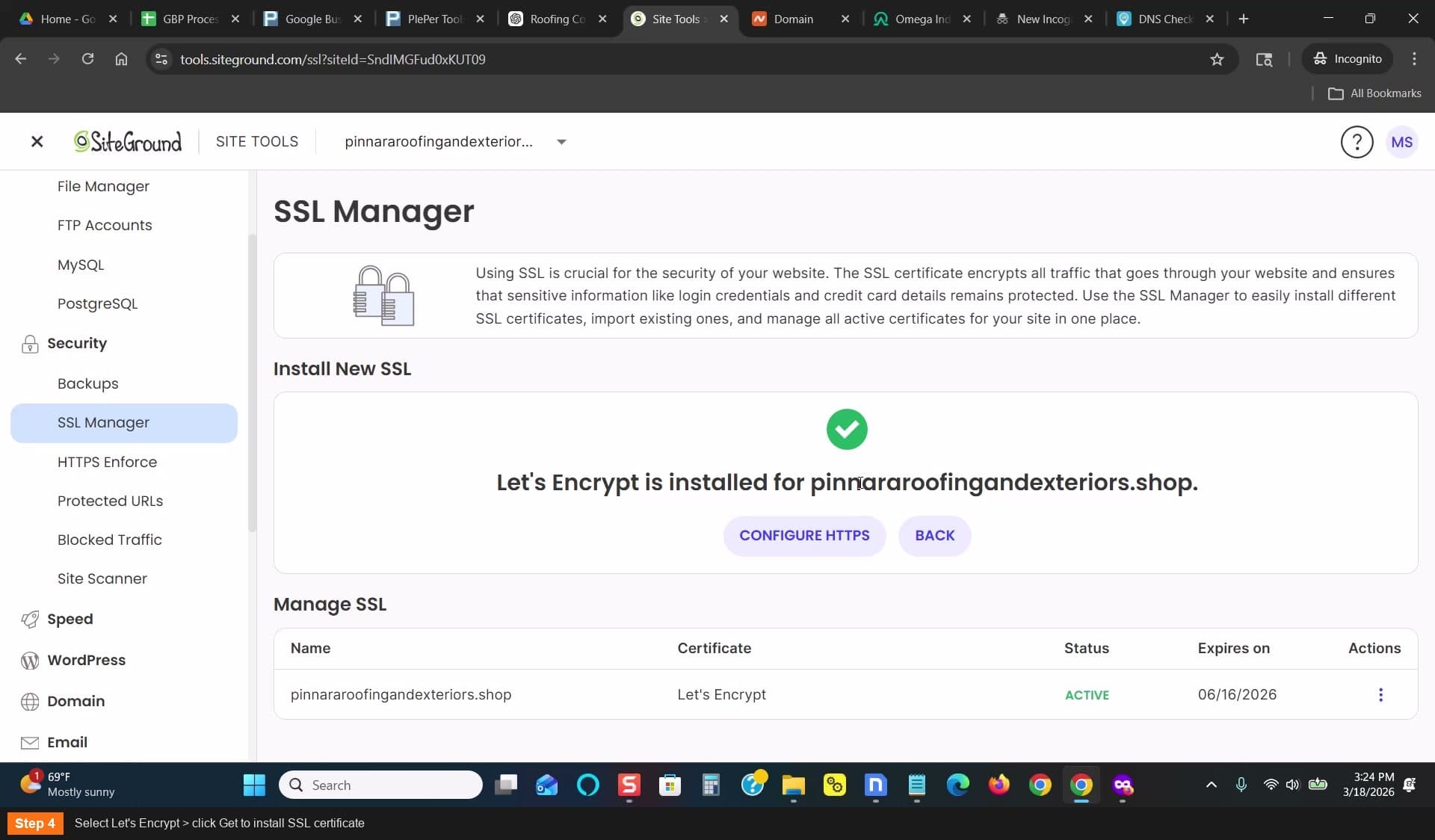
Task: Open File Explorer from the taskbar
Action: tap(793, 785)
